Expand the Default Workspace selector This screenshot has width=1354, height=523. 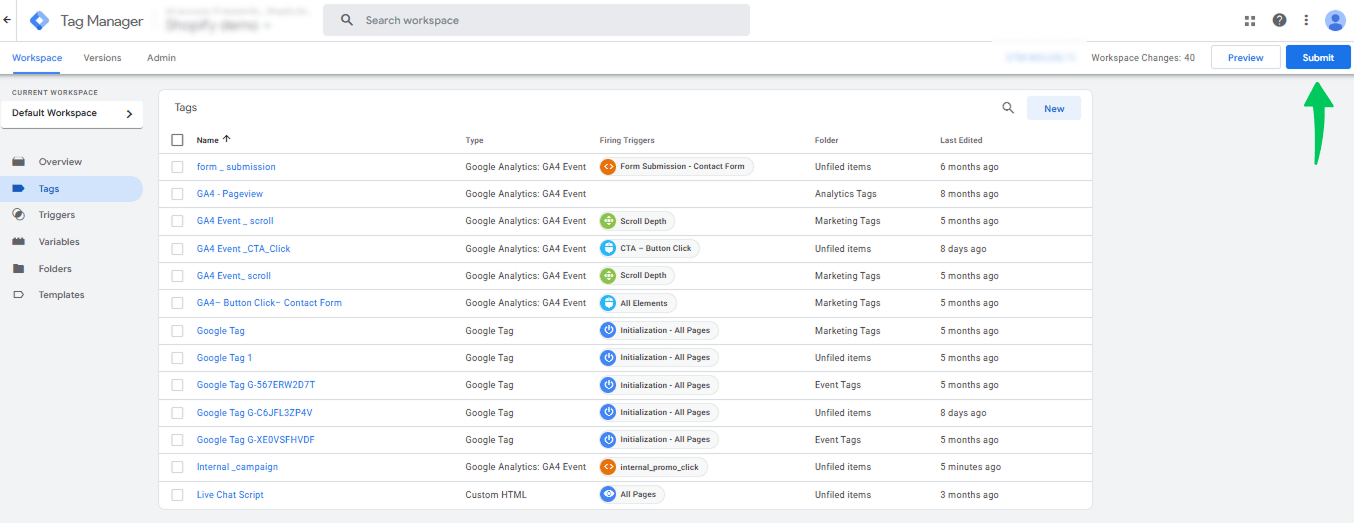(x=72, y=114)
